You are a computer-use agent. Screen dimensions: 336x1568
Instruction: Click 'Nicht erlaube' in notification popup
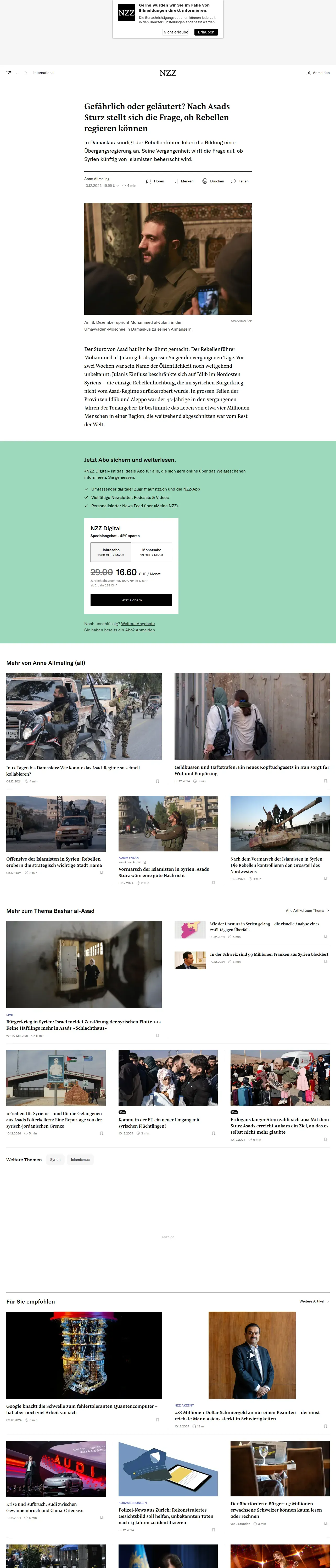pos(176,32)
